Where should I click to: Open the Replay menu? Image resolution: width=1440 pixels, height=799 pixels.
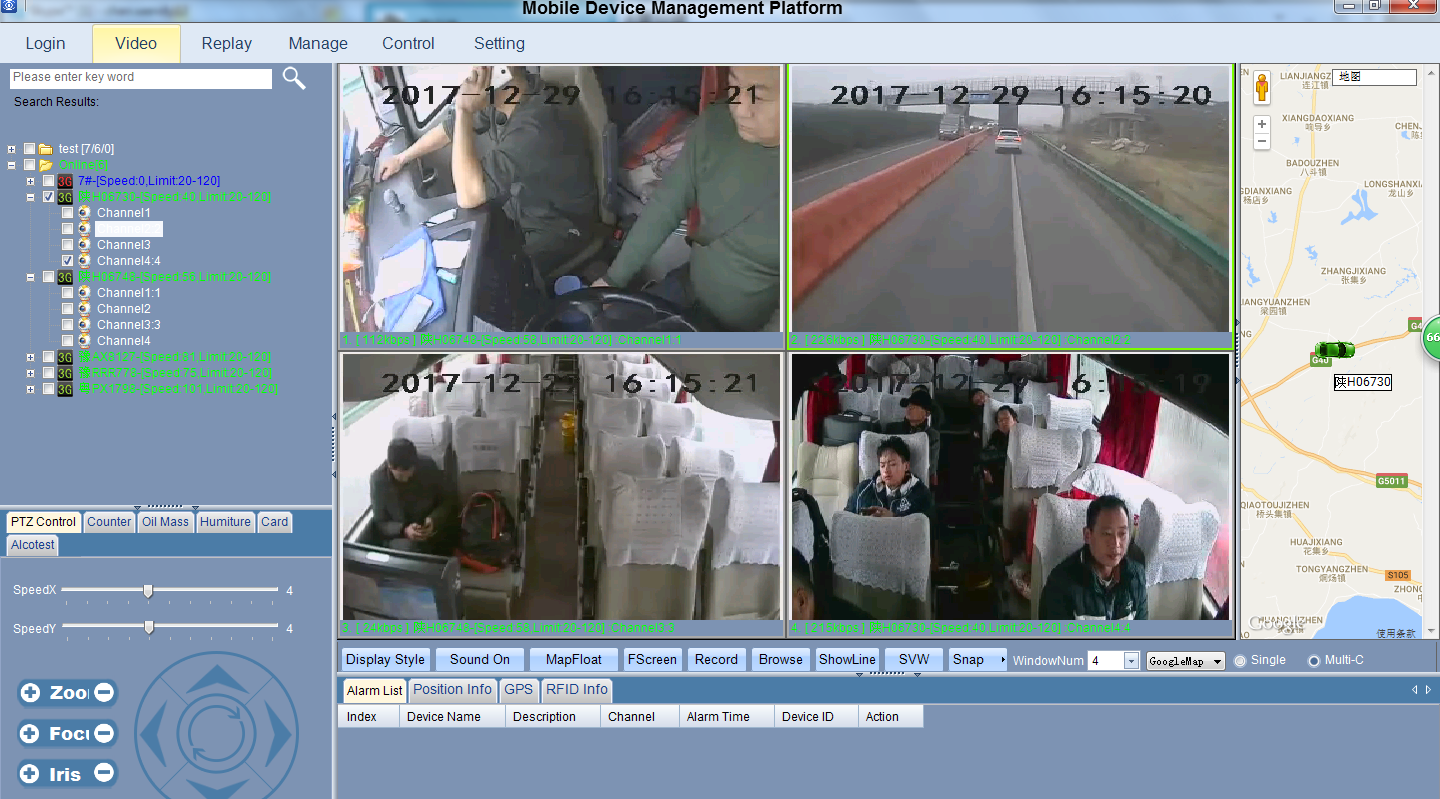tap(226, 43)
